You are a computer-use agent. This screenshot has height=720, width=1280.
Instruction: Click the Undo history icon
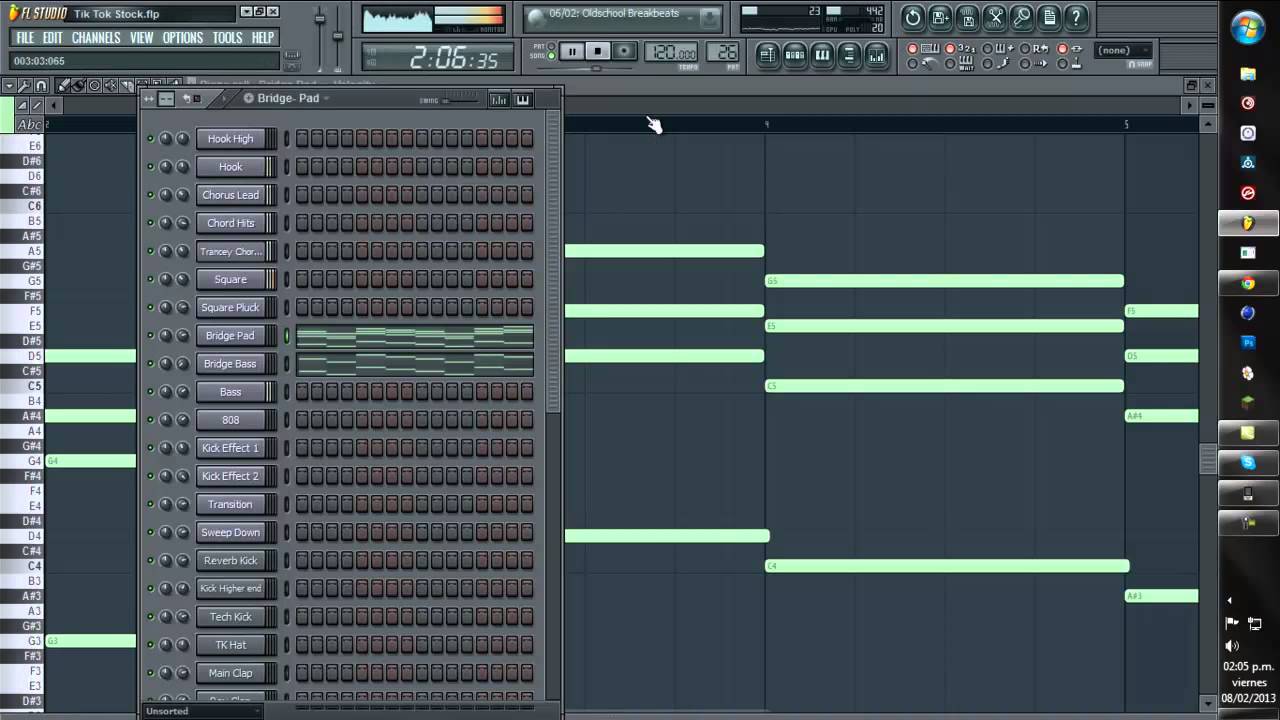pyautogui.click(x=913, y=17)
